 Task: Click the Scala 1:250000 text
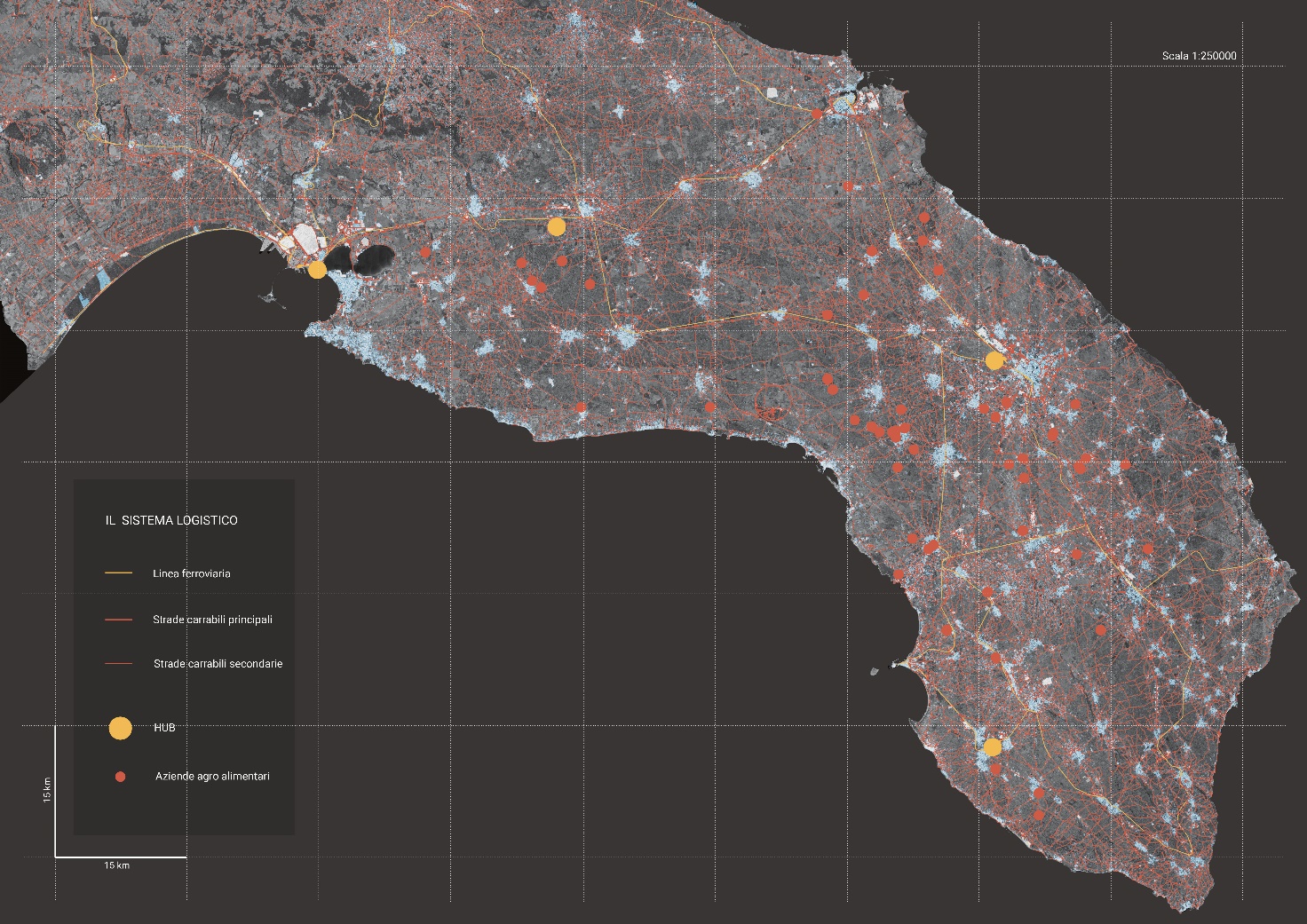pos(1199,56)
